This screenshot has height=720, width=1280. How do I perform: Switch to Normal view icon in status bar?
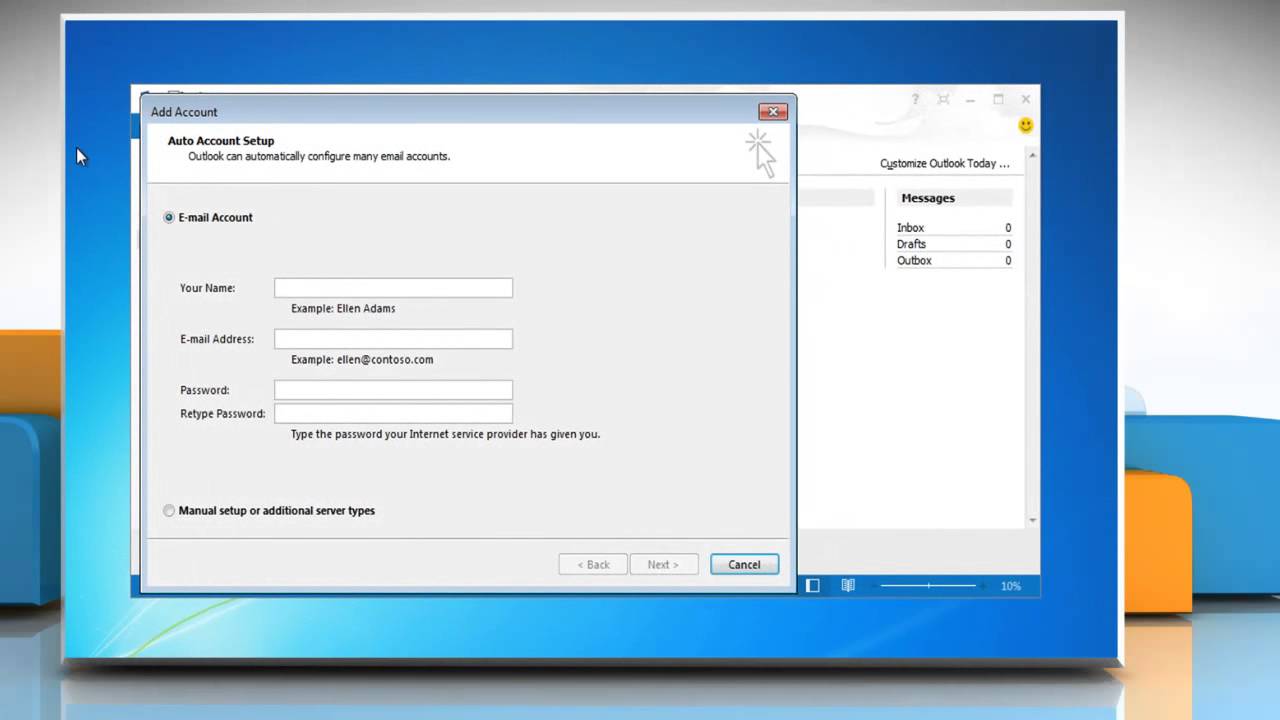[x=812, y=585]
